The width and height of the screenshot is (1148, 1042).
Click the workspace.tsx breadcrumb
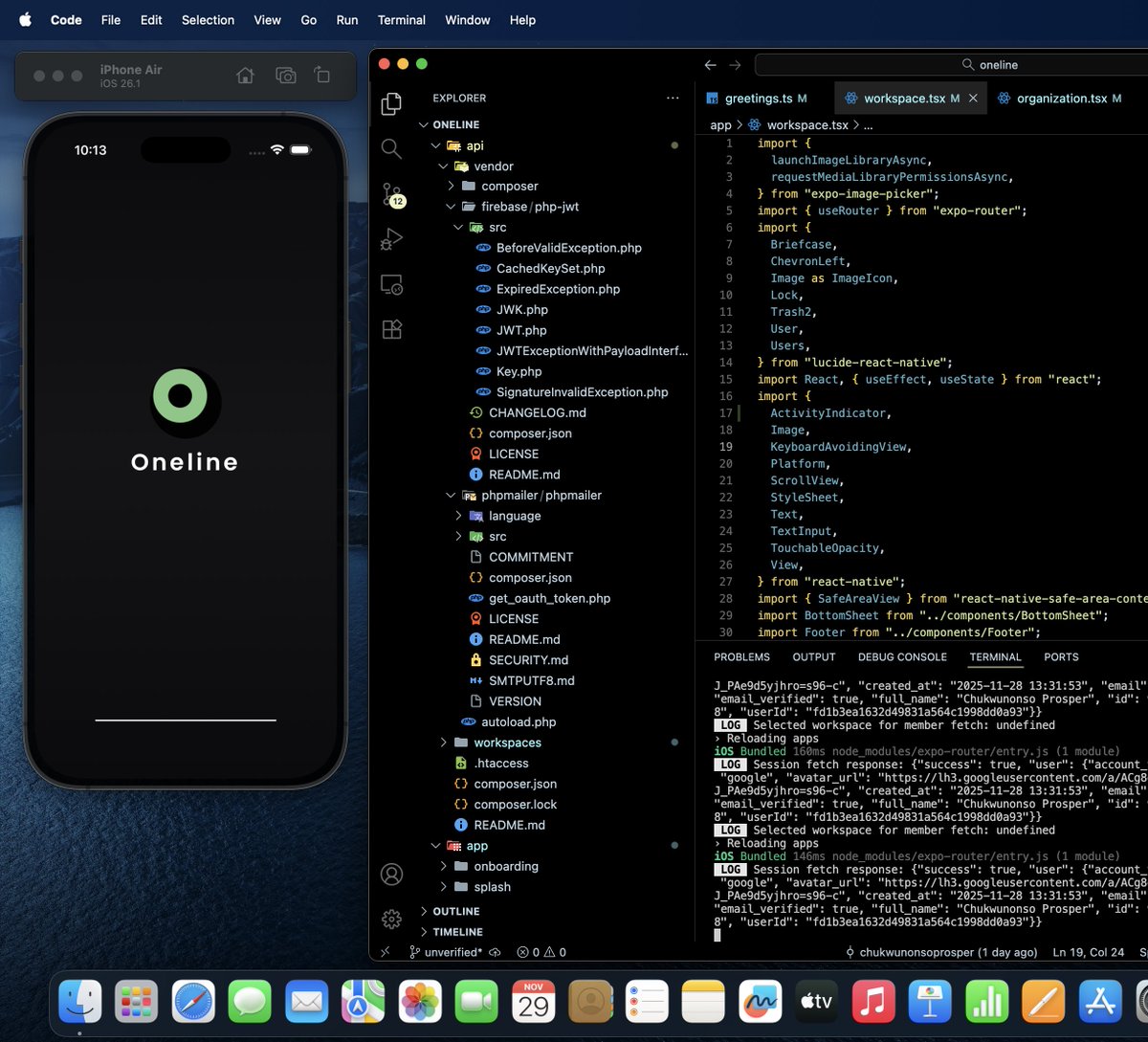point(798,125)
